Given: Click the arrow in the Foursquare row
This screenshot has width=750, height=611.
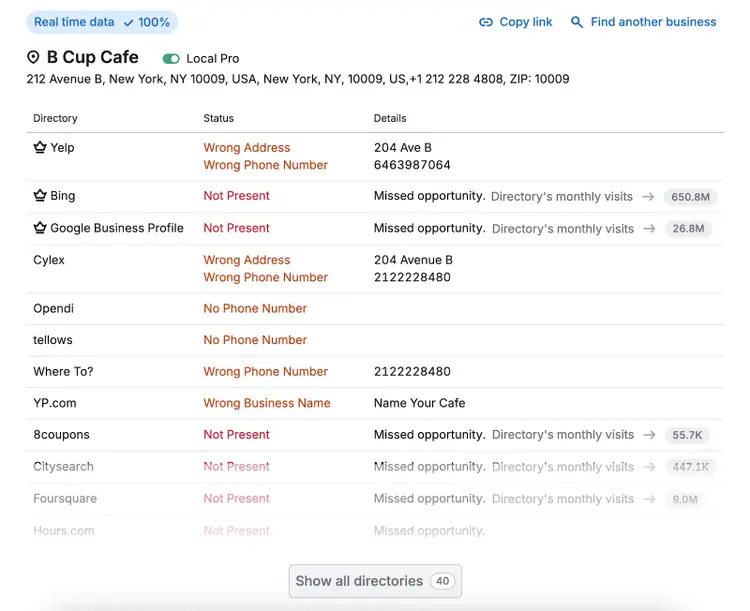Looking at the screenshot, I should 649,499.
